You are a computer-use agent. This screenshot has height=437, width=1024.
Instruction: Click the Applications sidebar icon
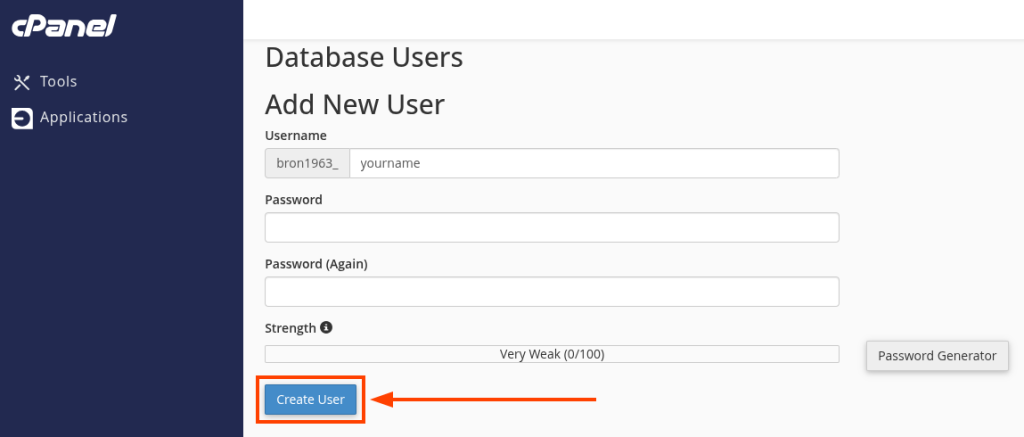pos(22,118)
